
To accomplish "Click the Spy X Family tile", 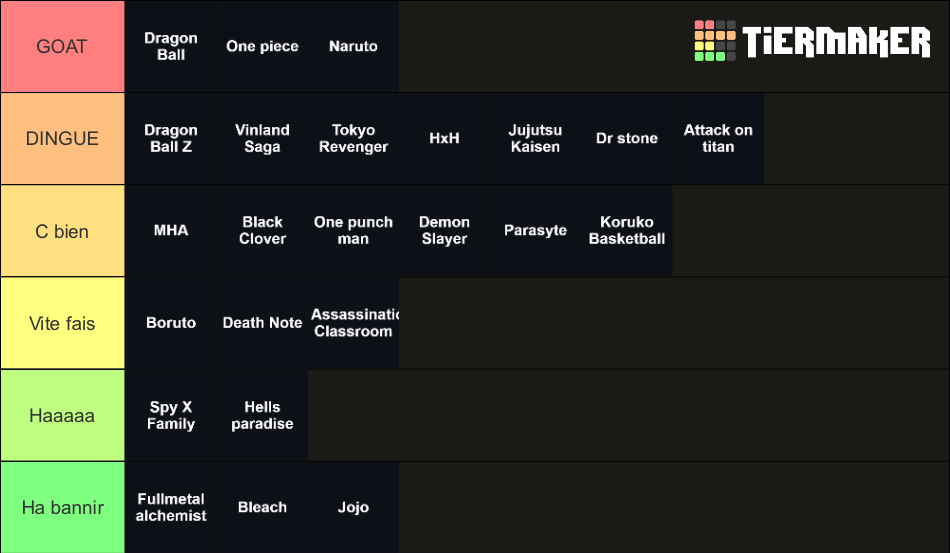I will coord(171,416).
